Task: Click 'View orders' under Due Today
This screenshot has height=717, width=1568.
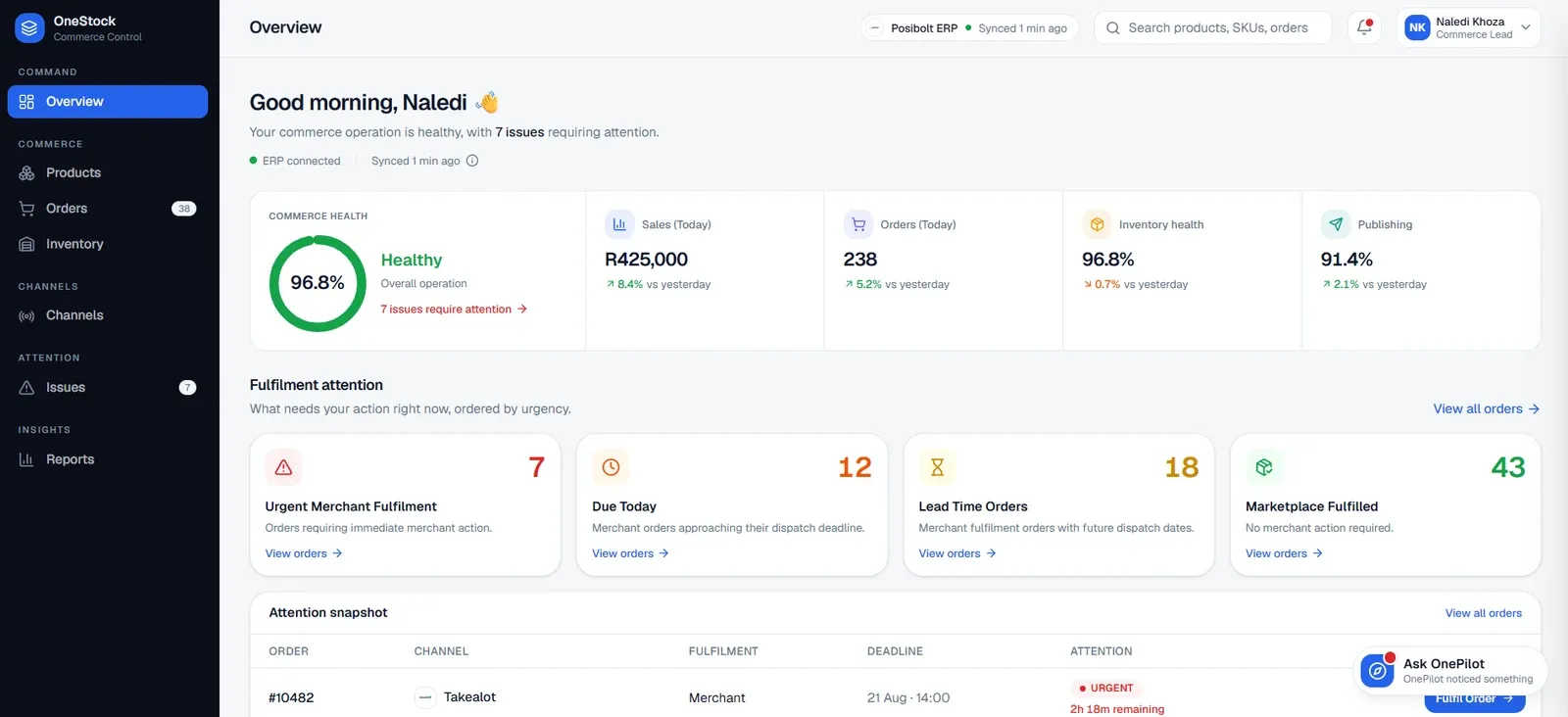Action: tap(630, 553)
